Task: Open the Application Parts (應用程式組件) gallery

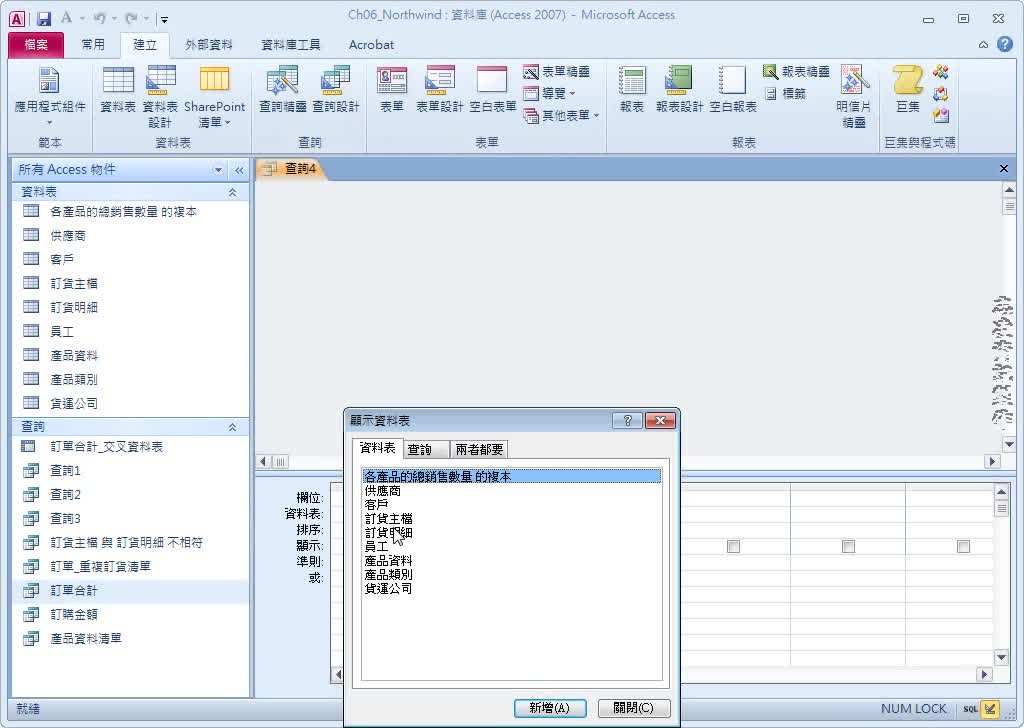Action: (50, 97)
